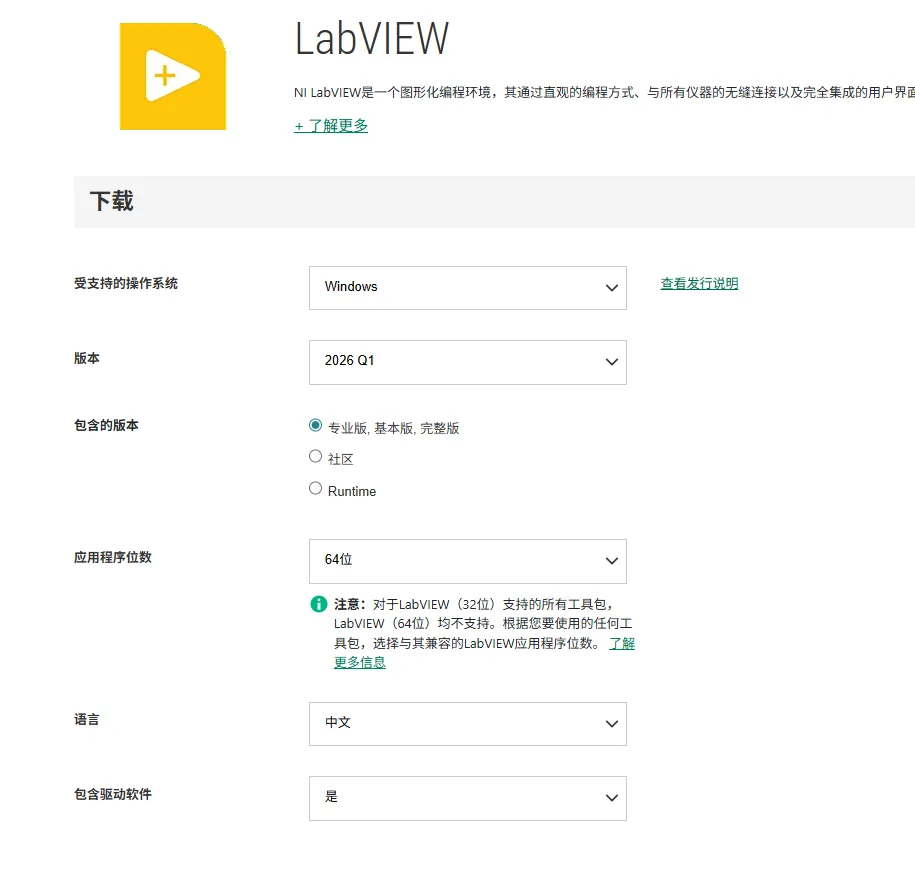Open the 应用程序位数 dropdown showing 64位

(x=467, y=561)
